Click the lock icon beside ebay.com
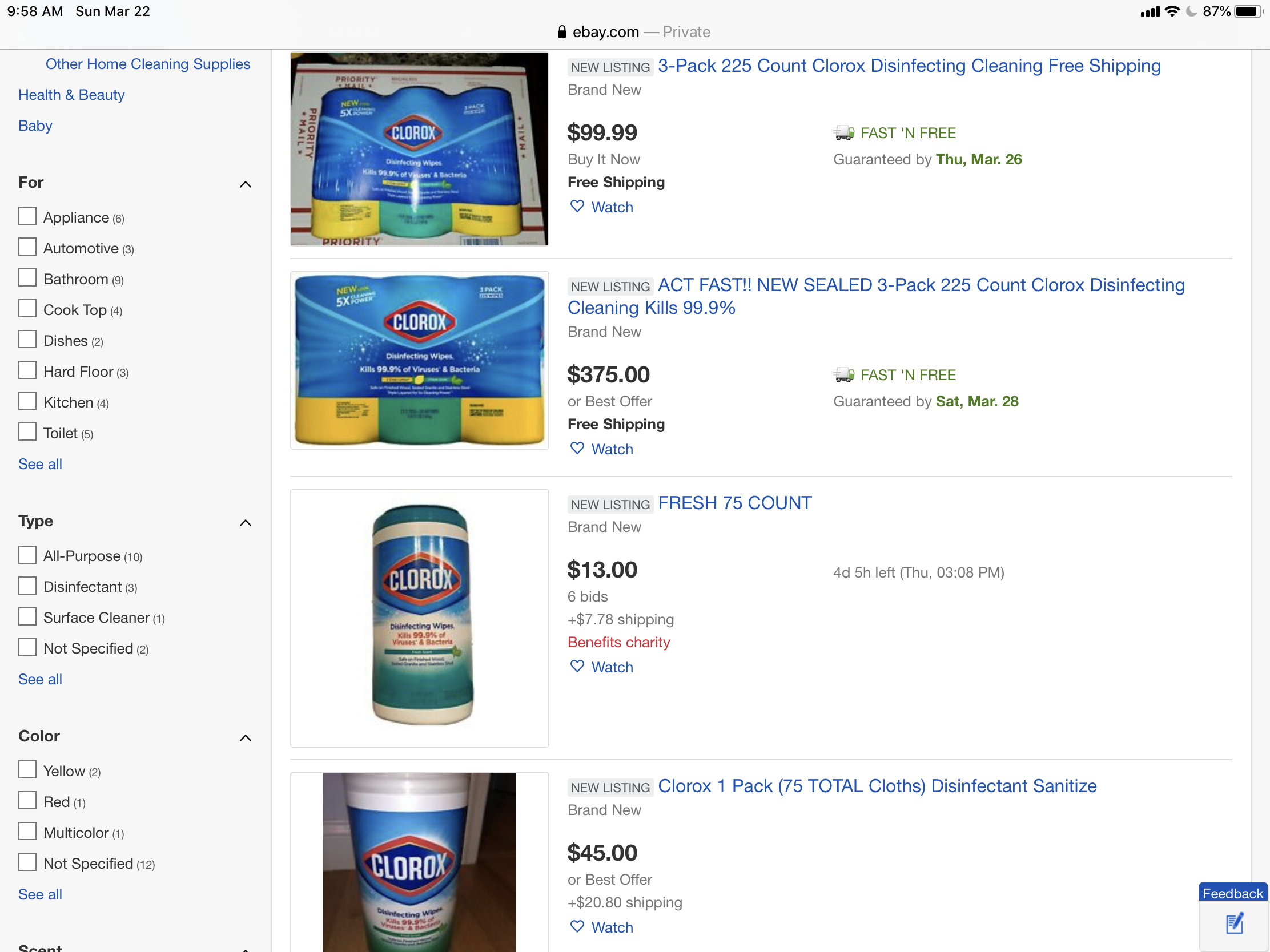Image resolution: width=1270 pixels, height=952 pixels. [562, 32]
